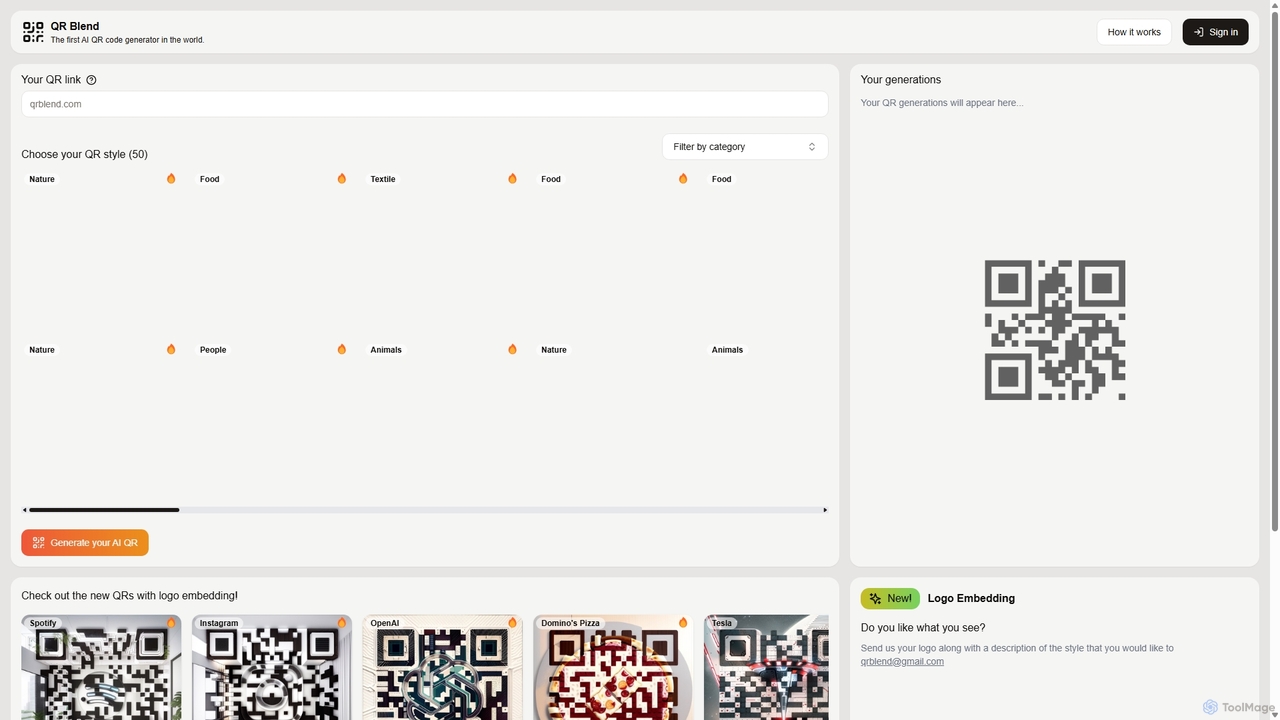The height and width of the screenshot is (720, 1280).
Task: Select the Domino's Pizza QR thumbnail
Action: [x=613, y=667]
